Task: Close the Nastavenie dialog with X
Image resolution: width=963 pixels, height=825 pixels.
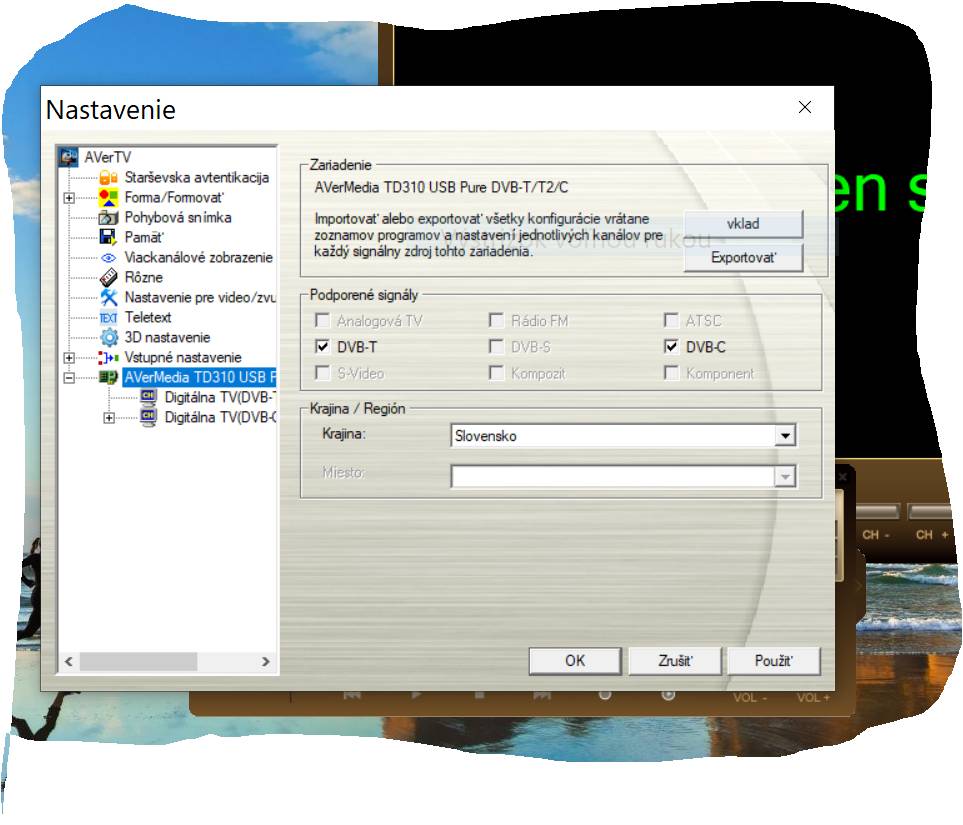Action: 805,108
